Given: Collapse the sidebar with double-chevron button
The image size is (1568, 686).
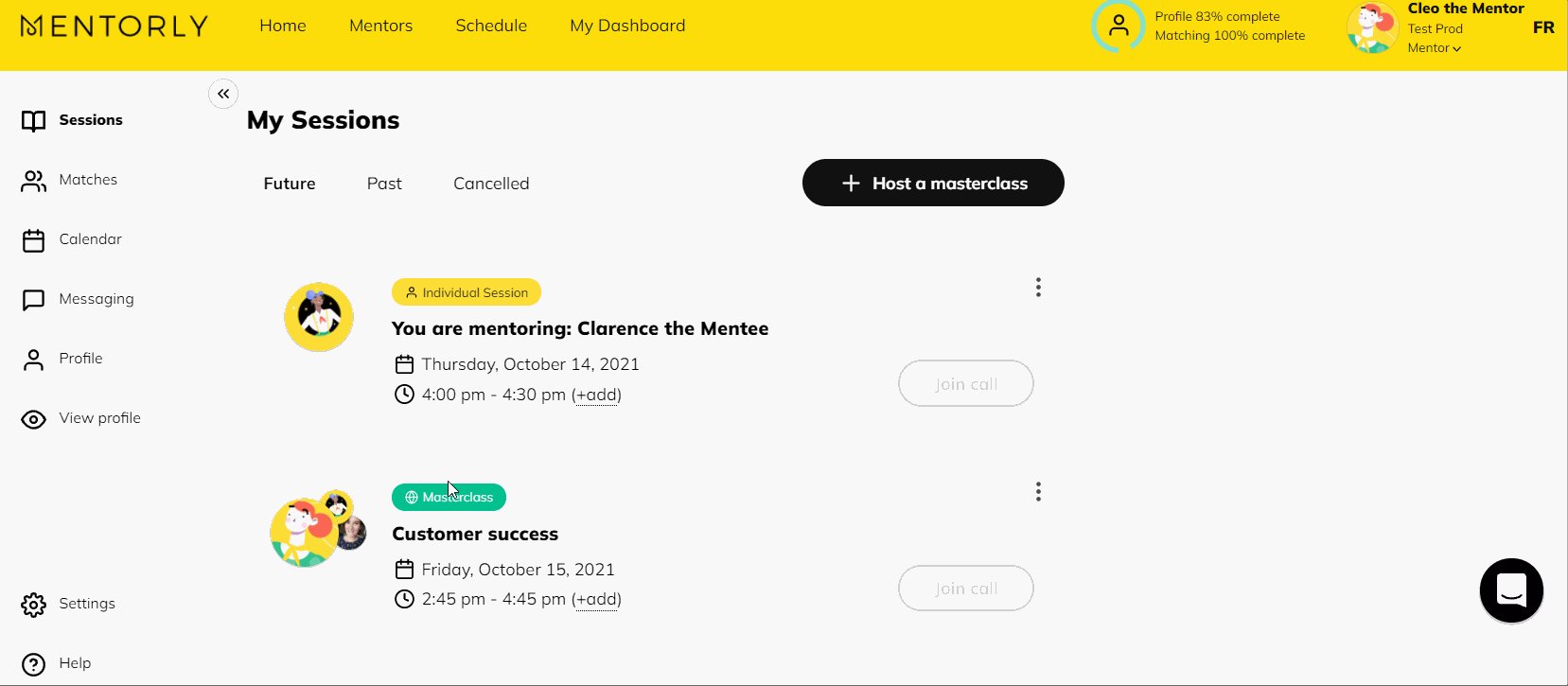Looking at the screenshot, I should pos(223,94).
